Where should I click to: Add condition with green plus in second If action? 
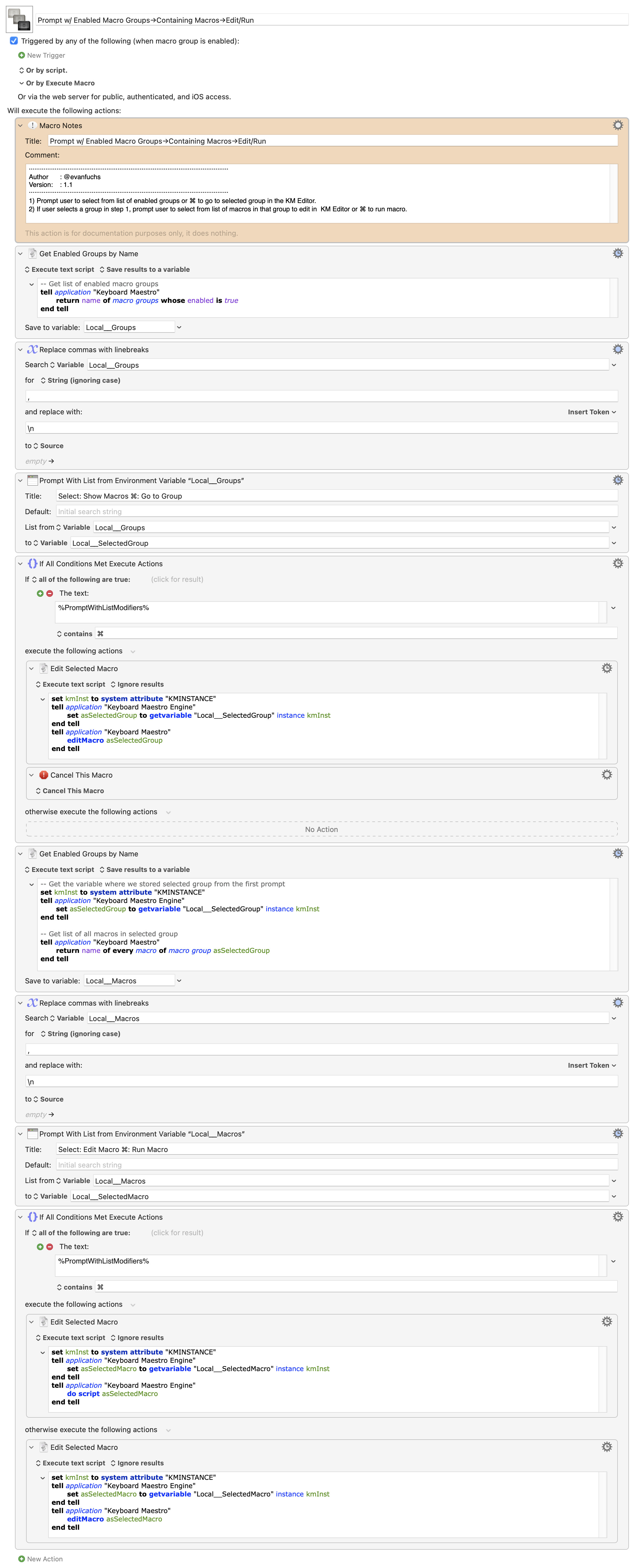coord(40,1247)
